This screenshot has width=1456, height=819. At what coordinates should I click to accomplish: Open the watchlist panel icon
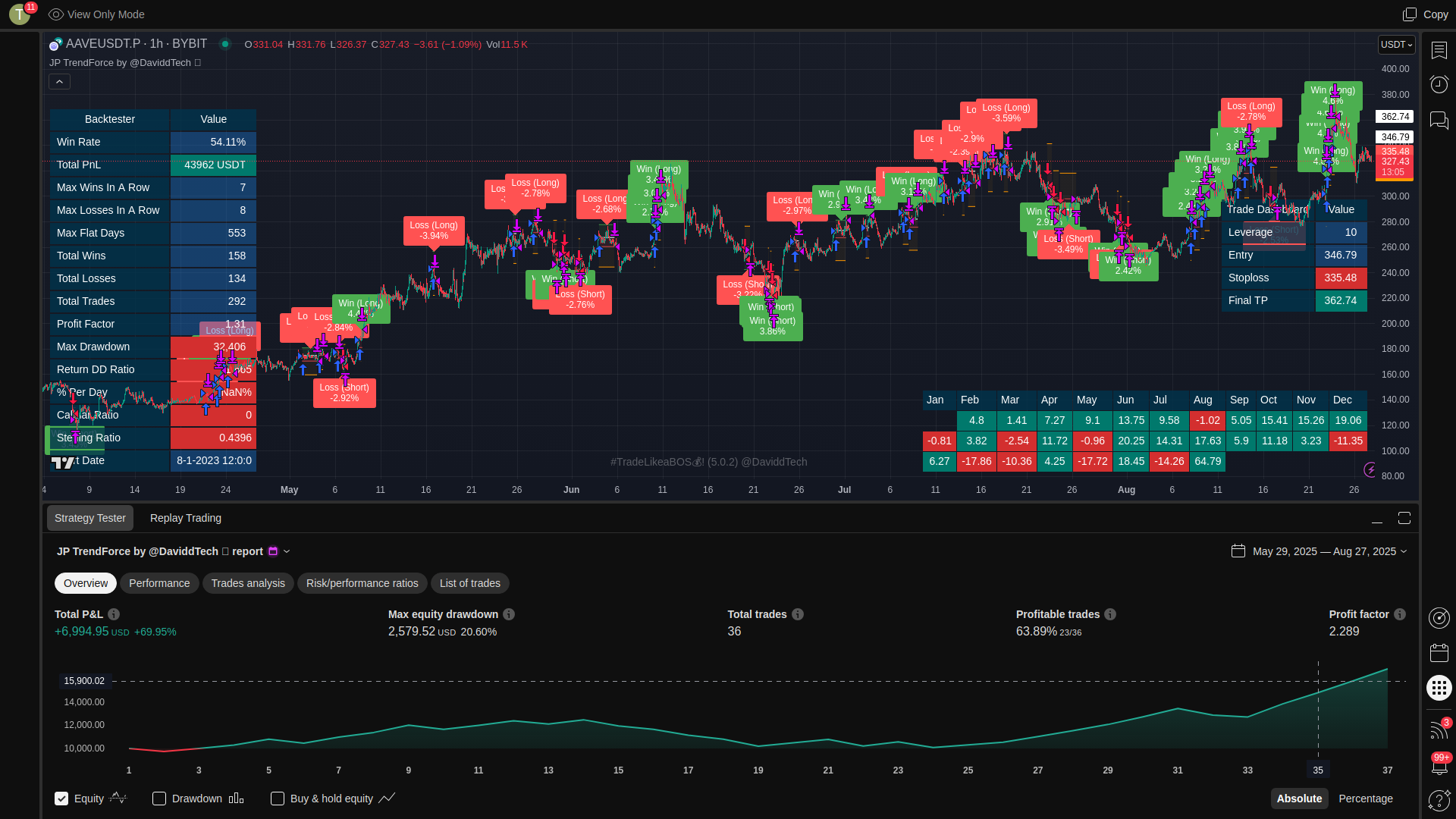pos(1439,50)
